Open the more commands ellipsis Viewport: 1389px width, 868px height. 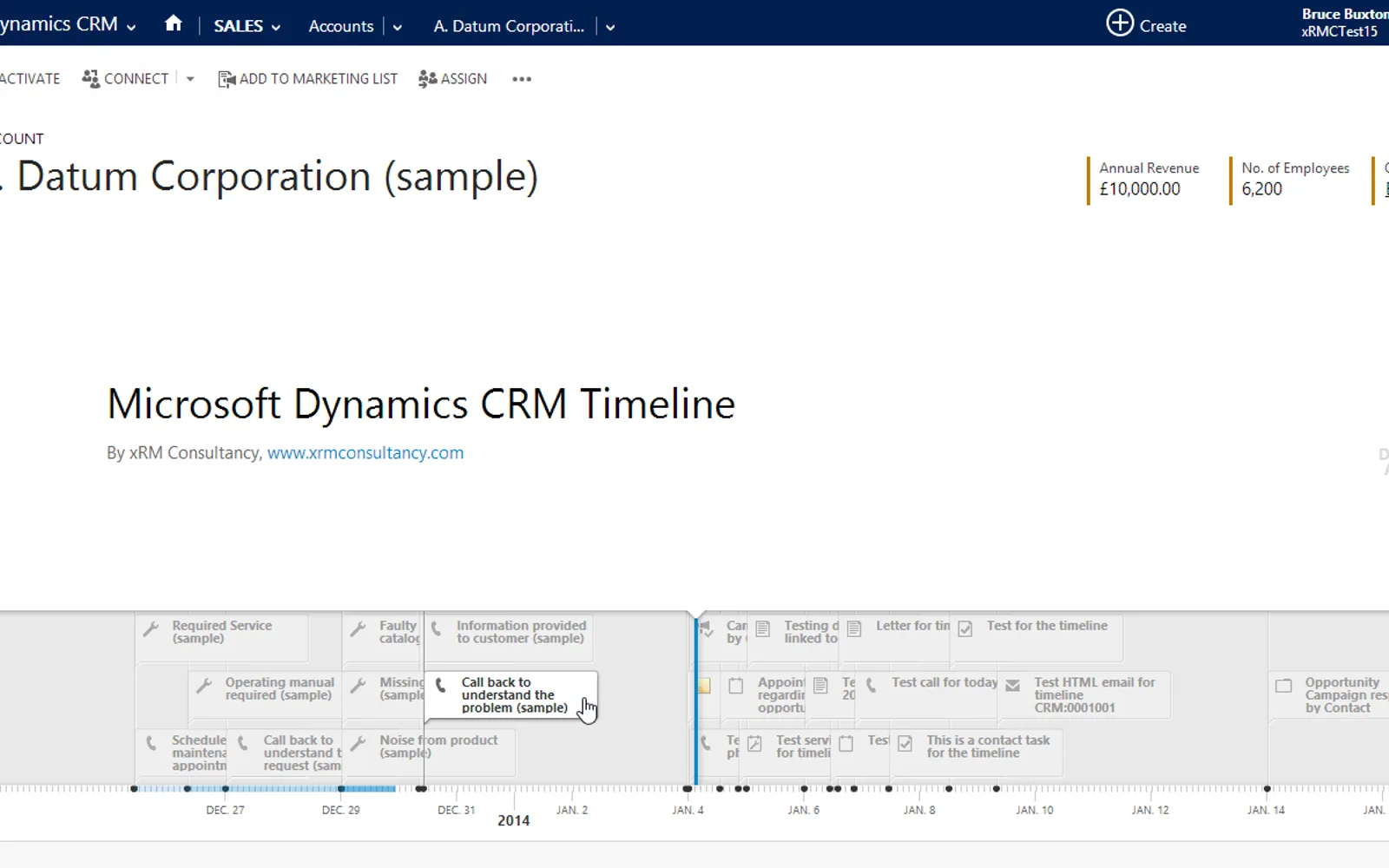tap(522, 79)
